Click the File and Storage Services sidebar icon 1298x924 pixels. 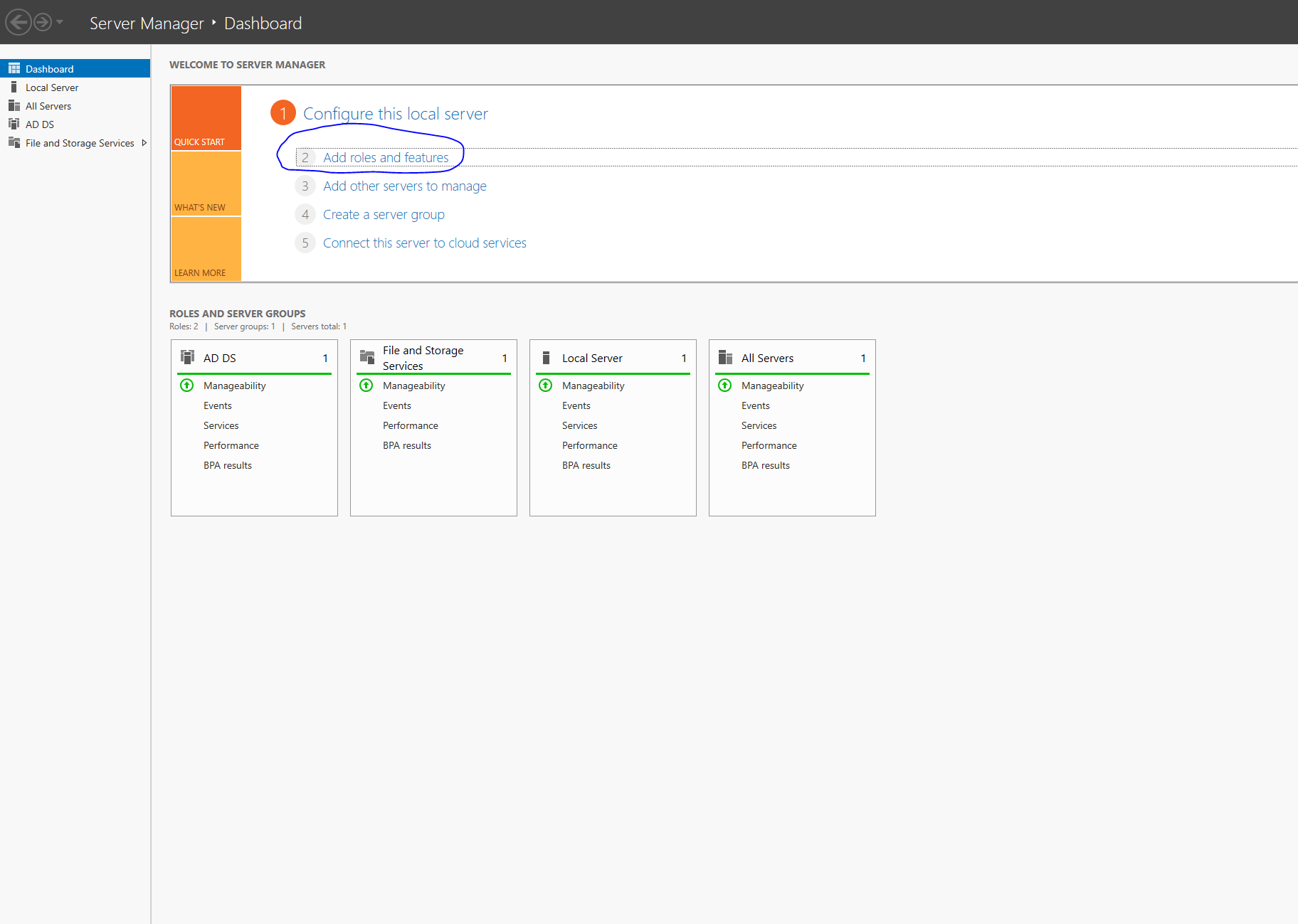tap(16, 142)
